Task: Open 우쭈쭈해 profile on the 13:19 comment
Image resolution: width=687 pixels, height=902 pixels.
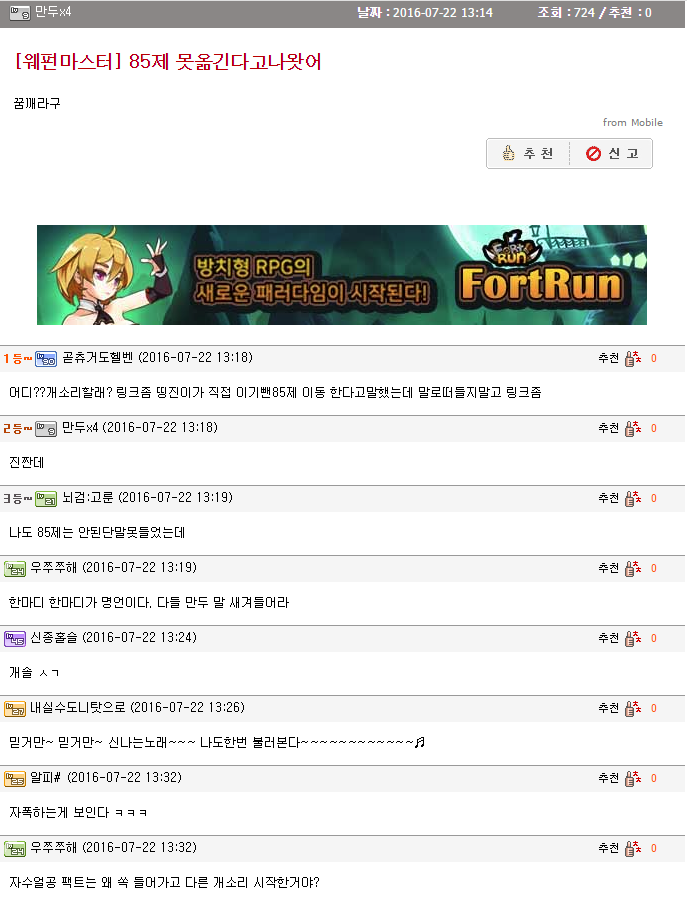Action: [x=54, y=568]
